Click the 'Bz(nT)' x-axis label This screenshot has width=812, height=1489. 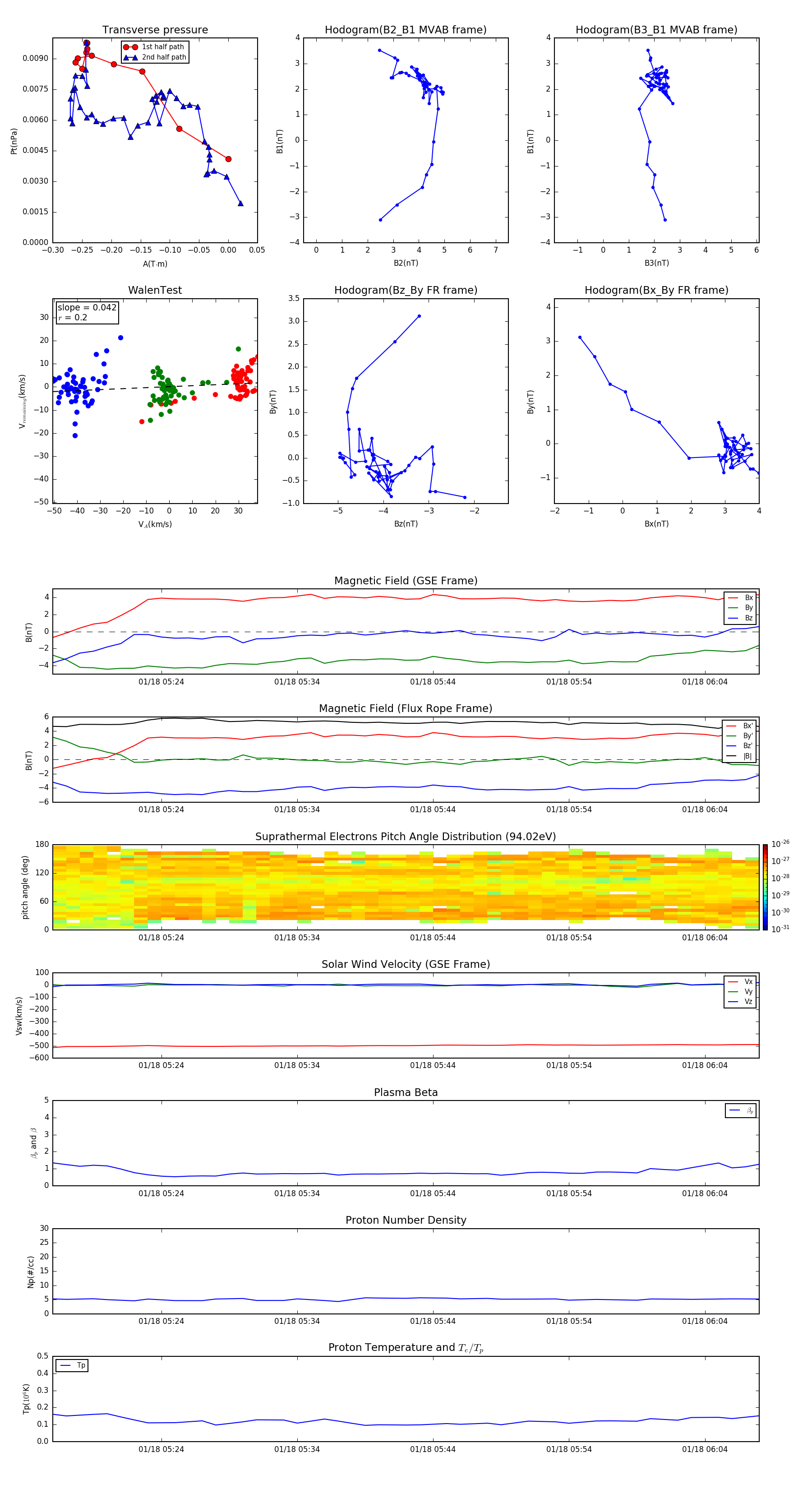[406, 524]
